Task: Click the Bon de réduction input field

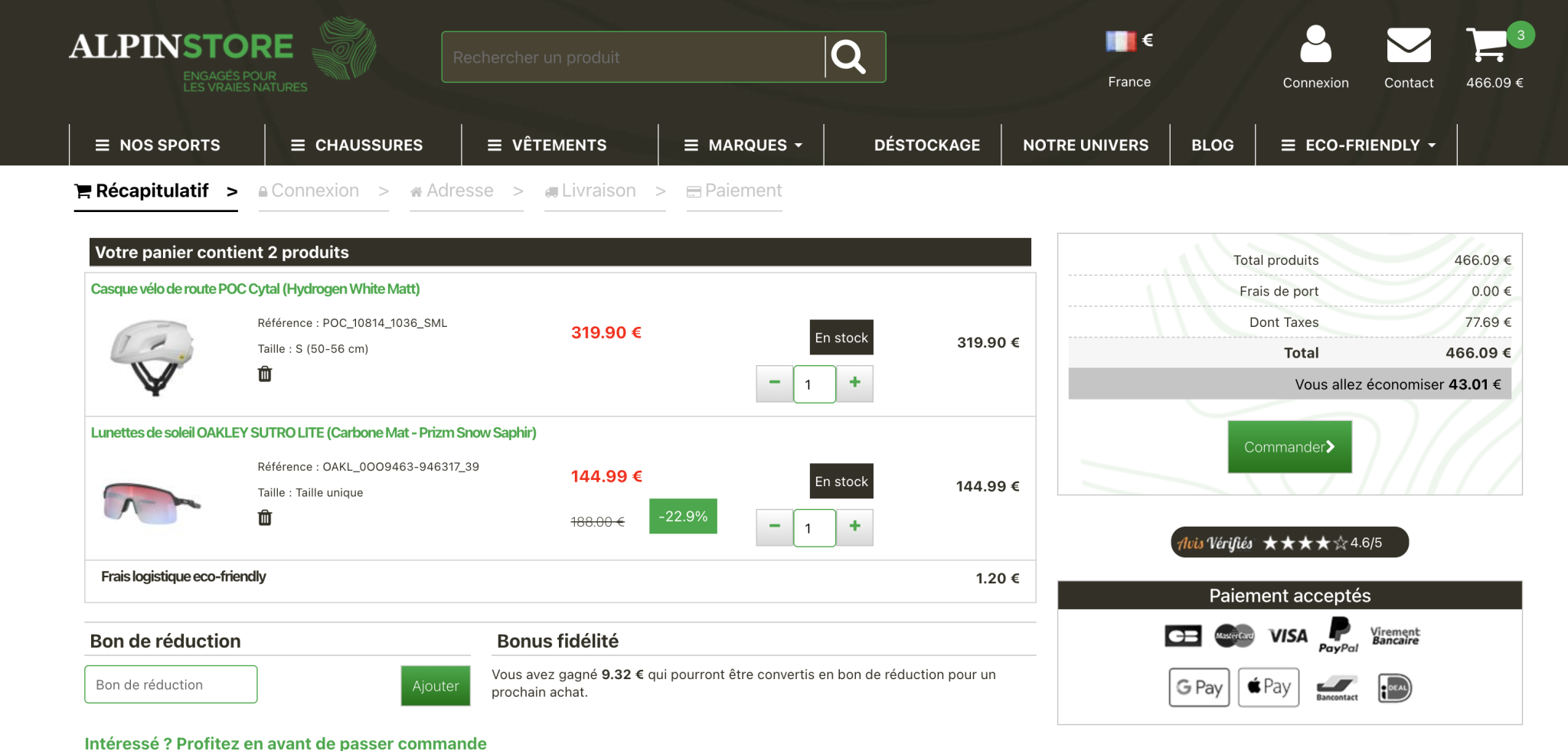Action: (x=170, y=684)
